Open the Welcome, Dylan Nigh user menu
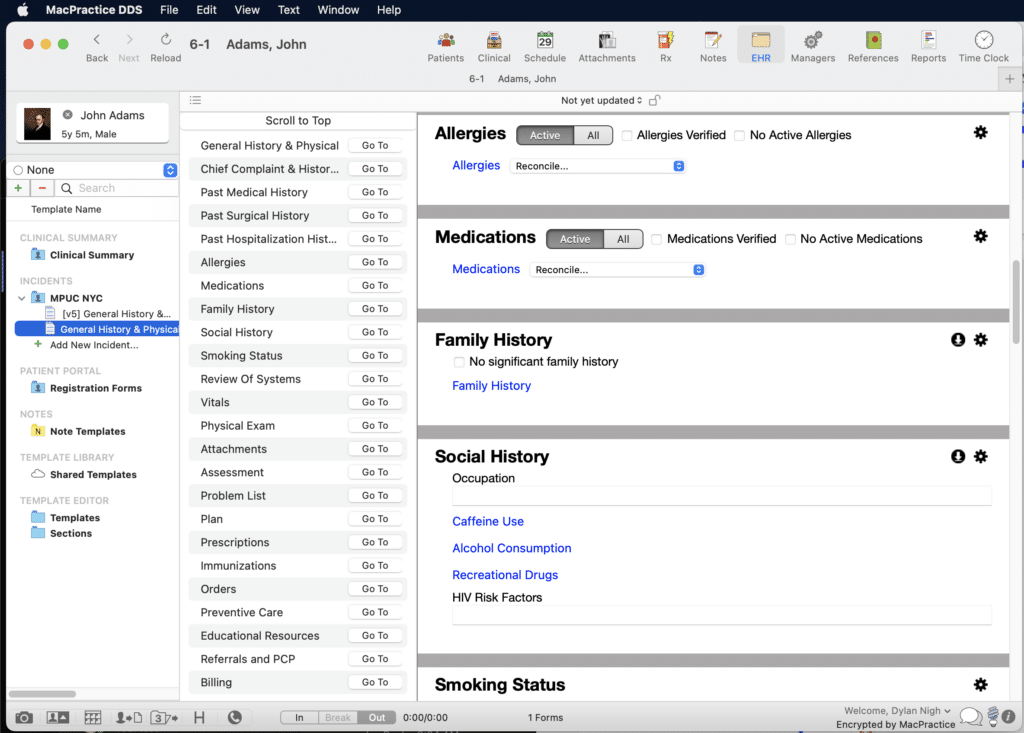The image size is (1024, 733). 897,710
